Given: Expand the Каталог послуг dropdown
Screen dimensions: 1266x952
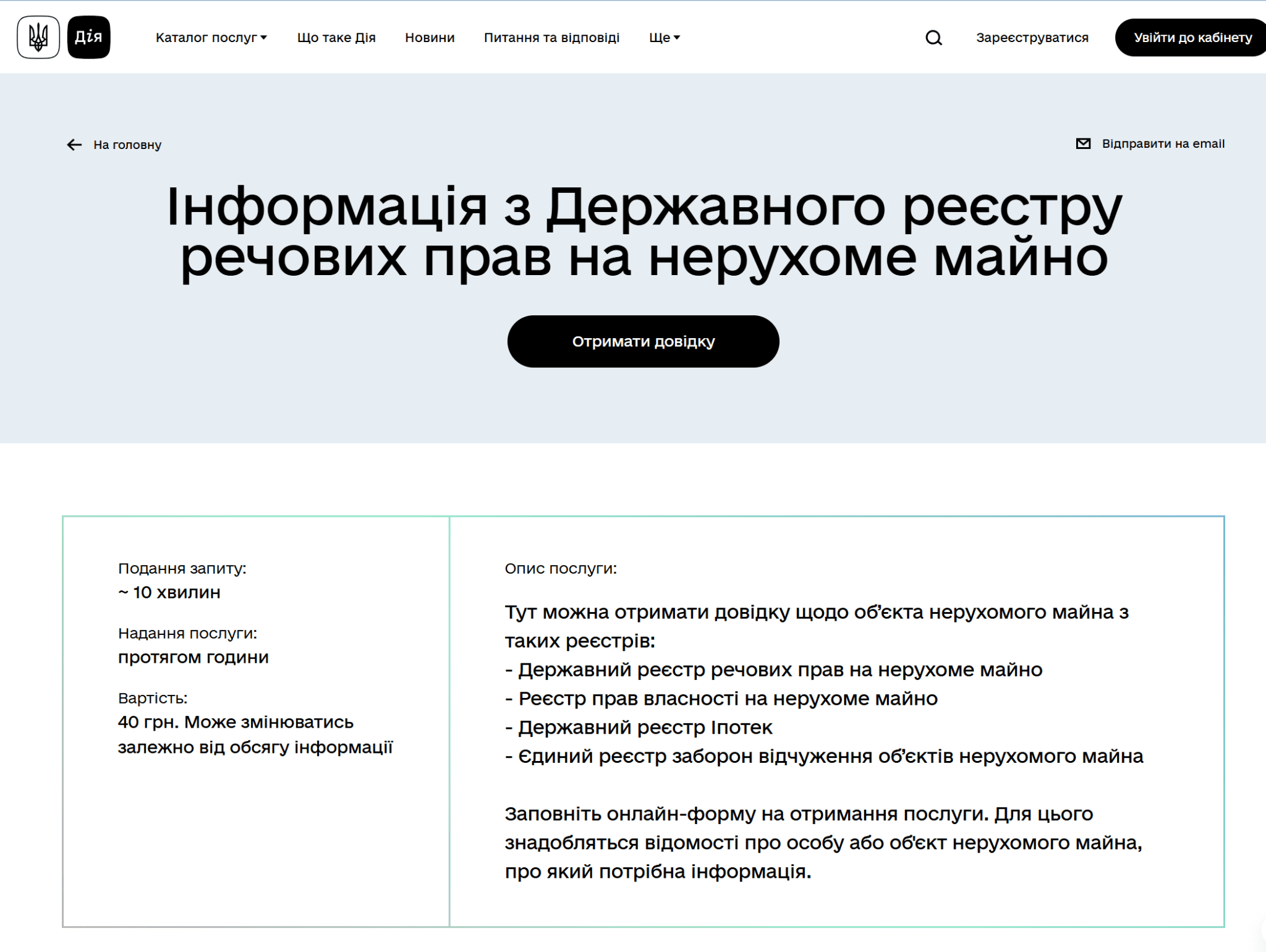Looking at the screenshot, I should tap(206, 38).
